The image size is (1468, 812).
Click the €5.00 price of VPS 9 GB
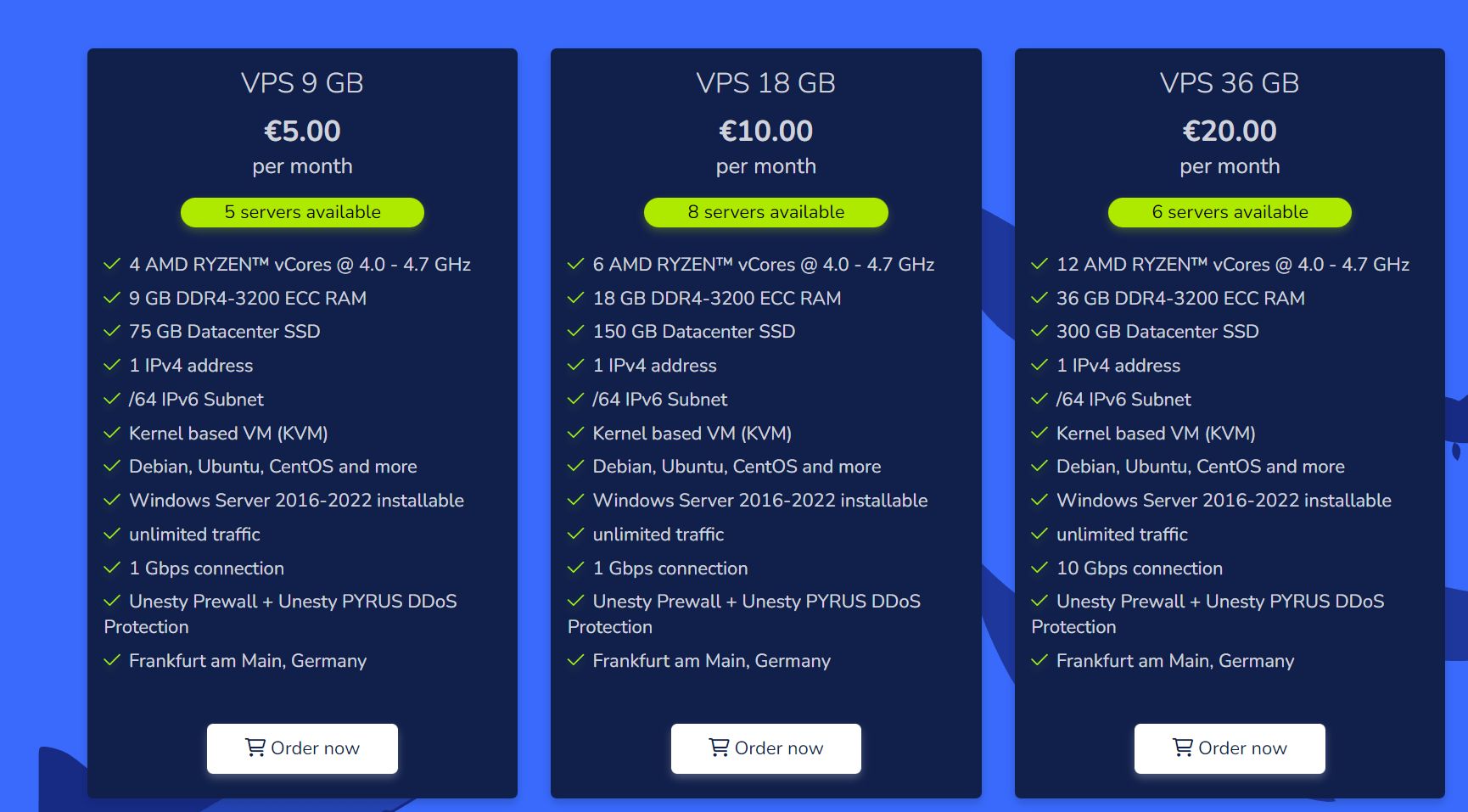tap(302, 131)
